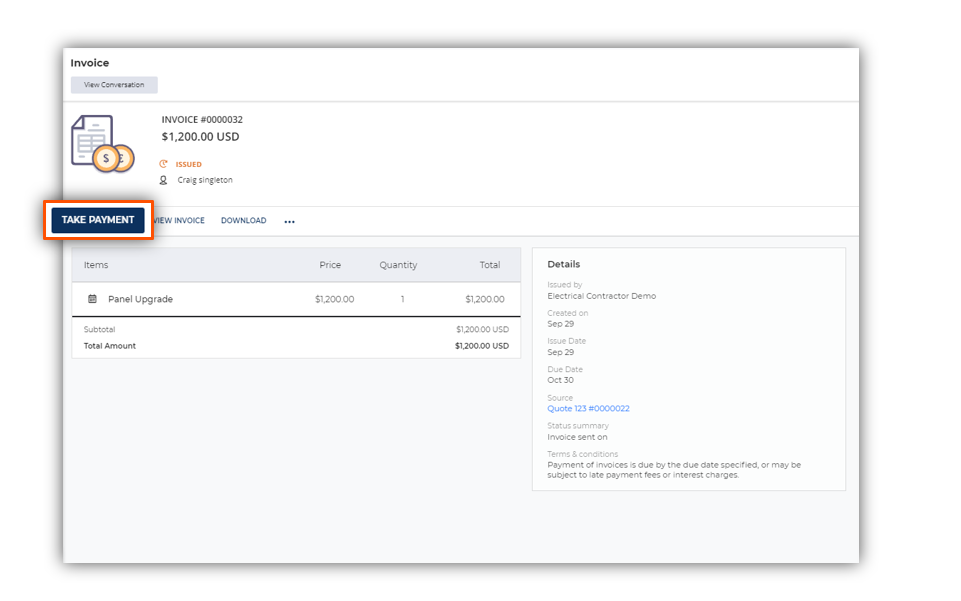Click the invoice document with coins icon

[x=102, y=144]
